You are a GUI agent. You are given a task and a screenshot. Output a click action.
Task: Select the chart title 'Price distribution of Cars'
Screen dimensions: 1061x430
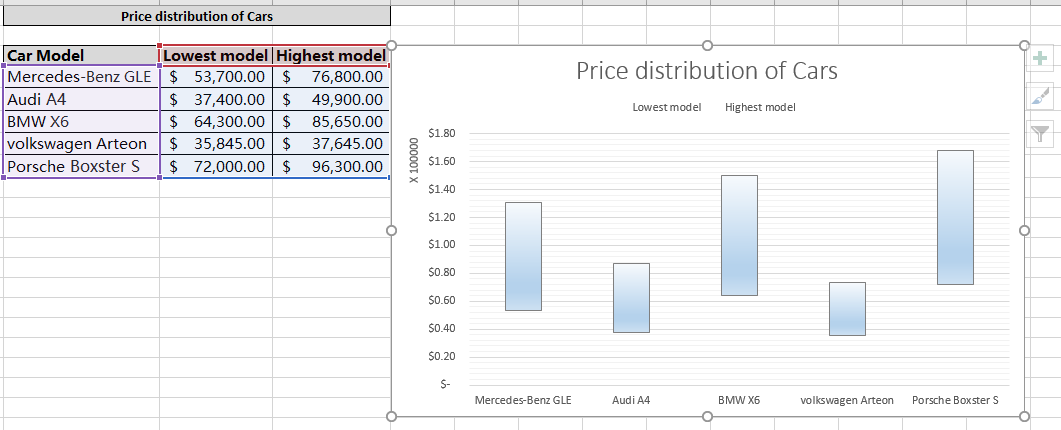coord(707,70)
